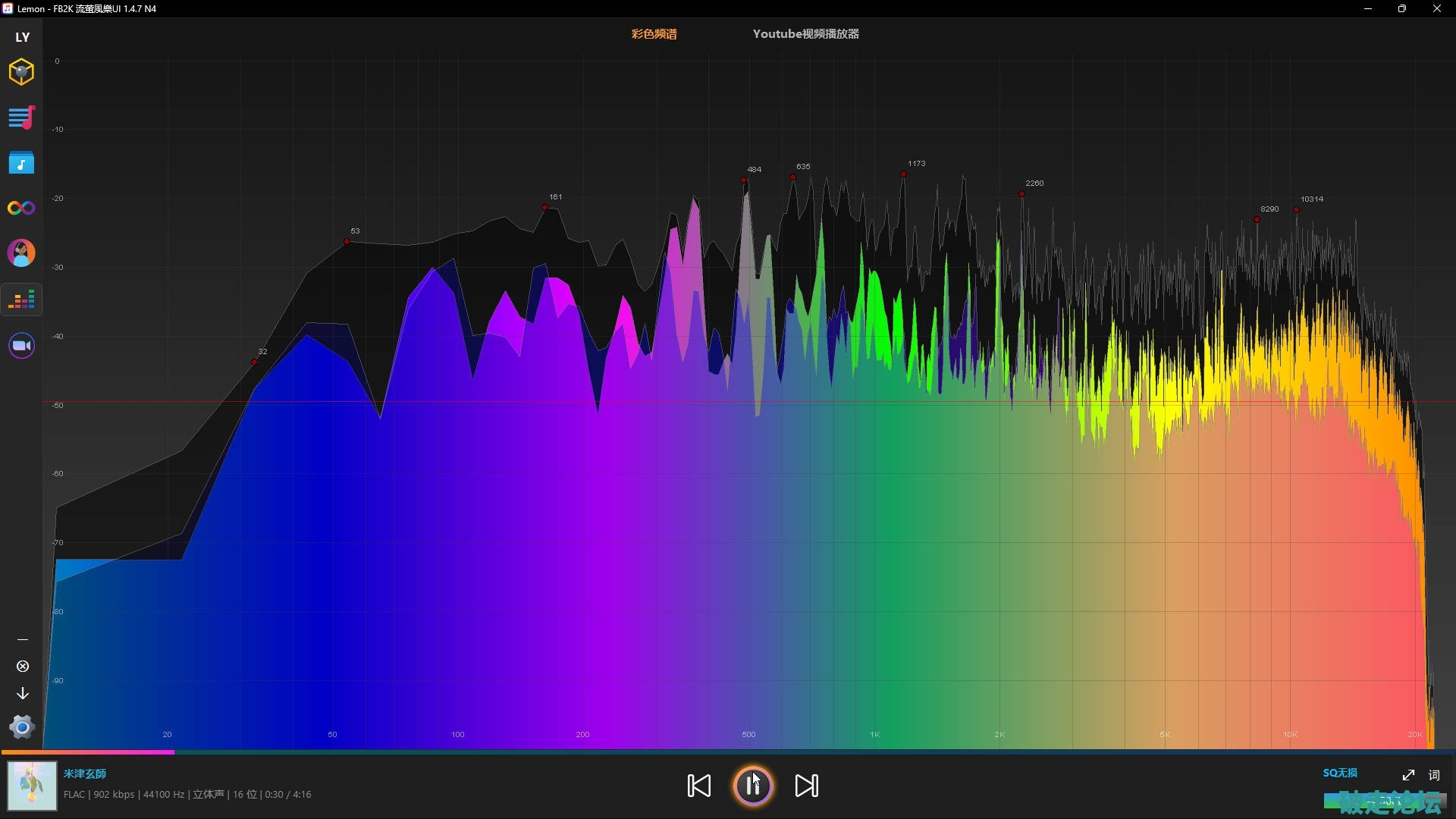Screen dimensions: 1456x819
Task: Open the playlist music-note sidebar icon
Action: (x=21, y=118)
